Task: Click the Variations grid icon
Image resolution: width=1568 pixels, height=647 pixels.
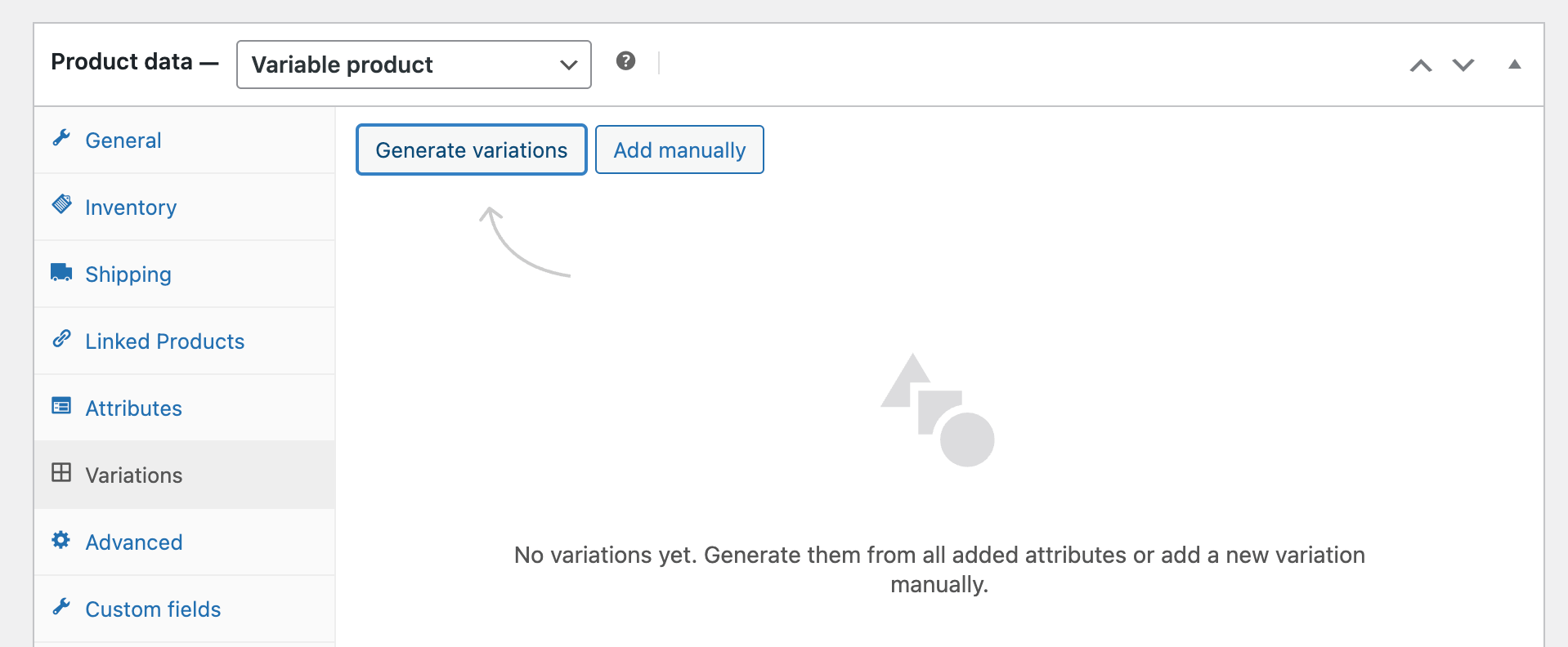Action: tap(61, 473)
